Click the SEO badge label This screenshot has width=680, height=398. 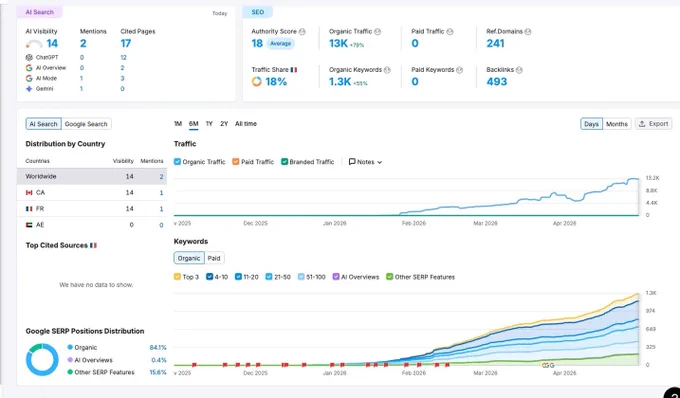click(x=258, y=12)
